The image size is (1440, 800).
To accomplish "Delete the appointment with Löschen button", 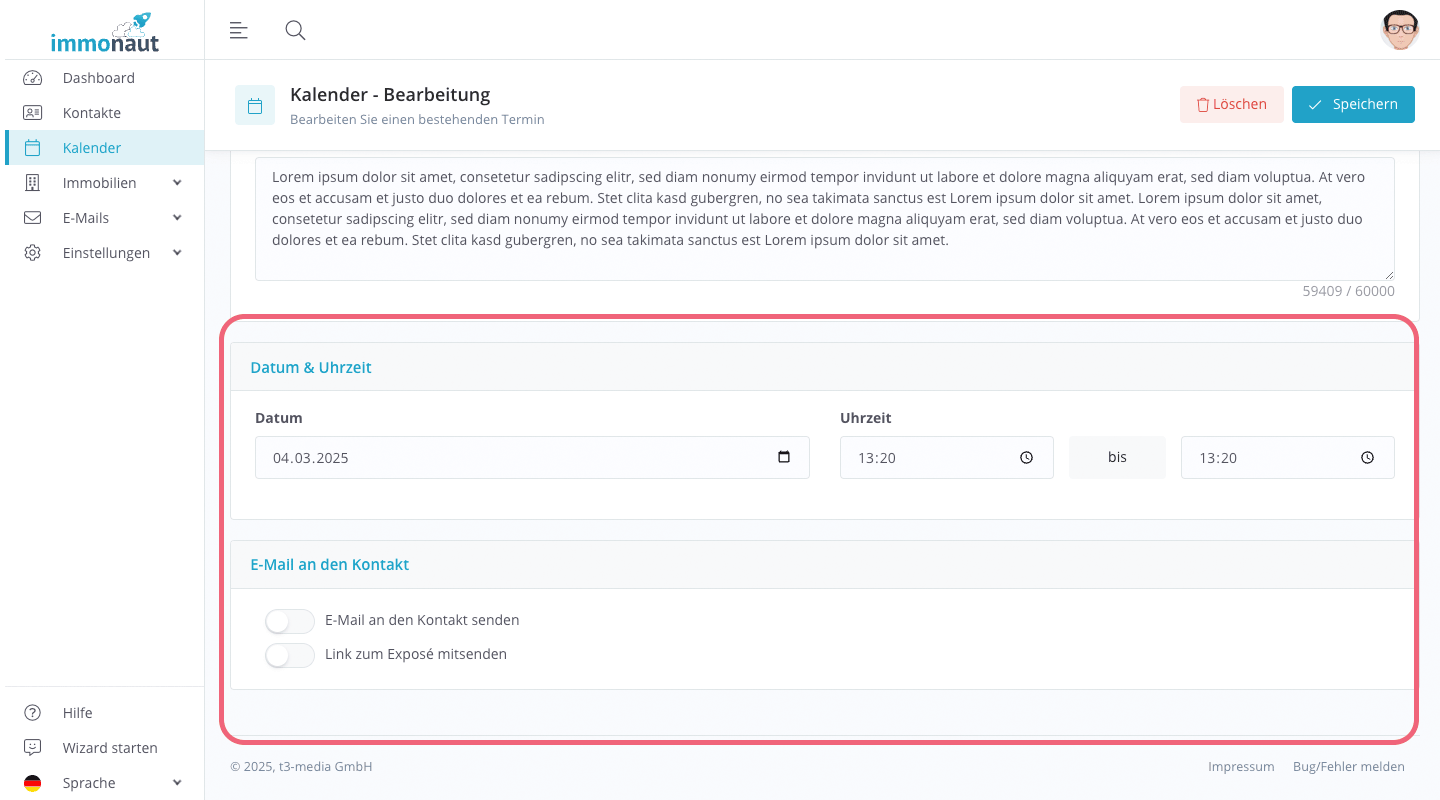I will pos(1231,104).
